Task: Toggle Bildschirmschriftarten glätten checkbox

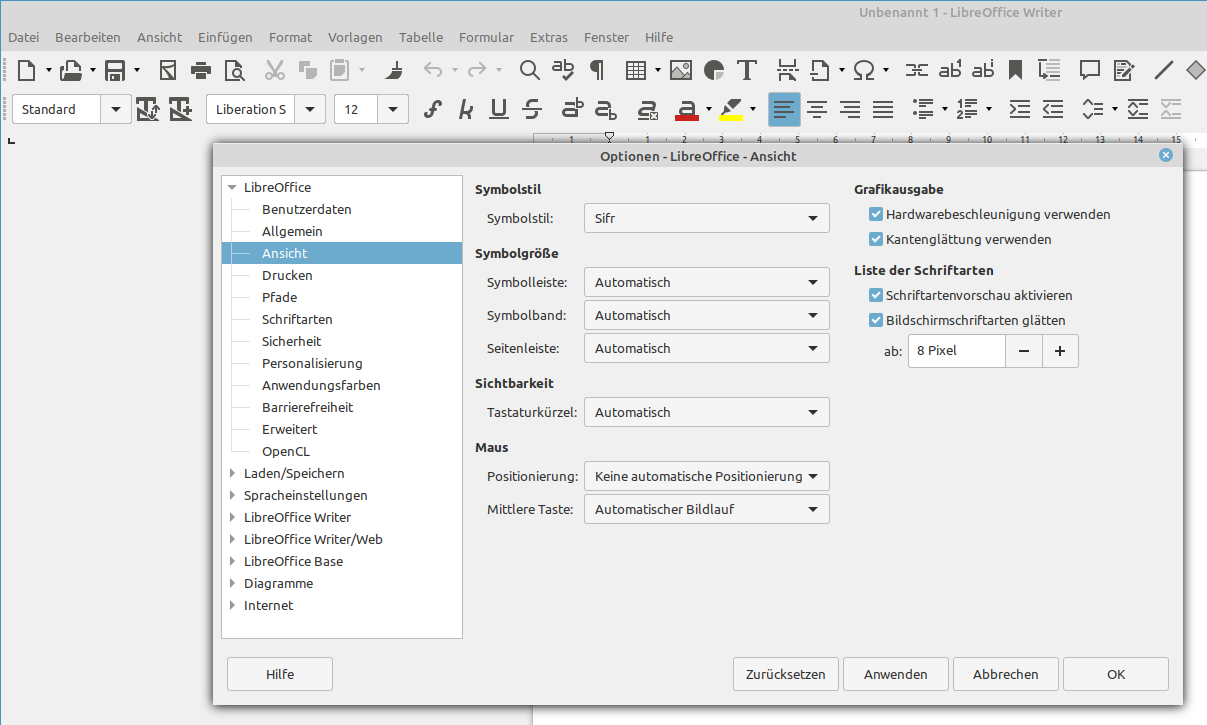Action: [876, 321]
